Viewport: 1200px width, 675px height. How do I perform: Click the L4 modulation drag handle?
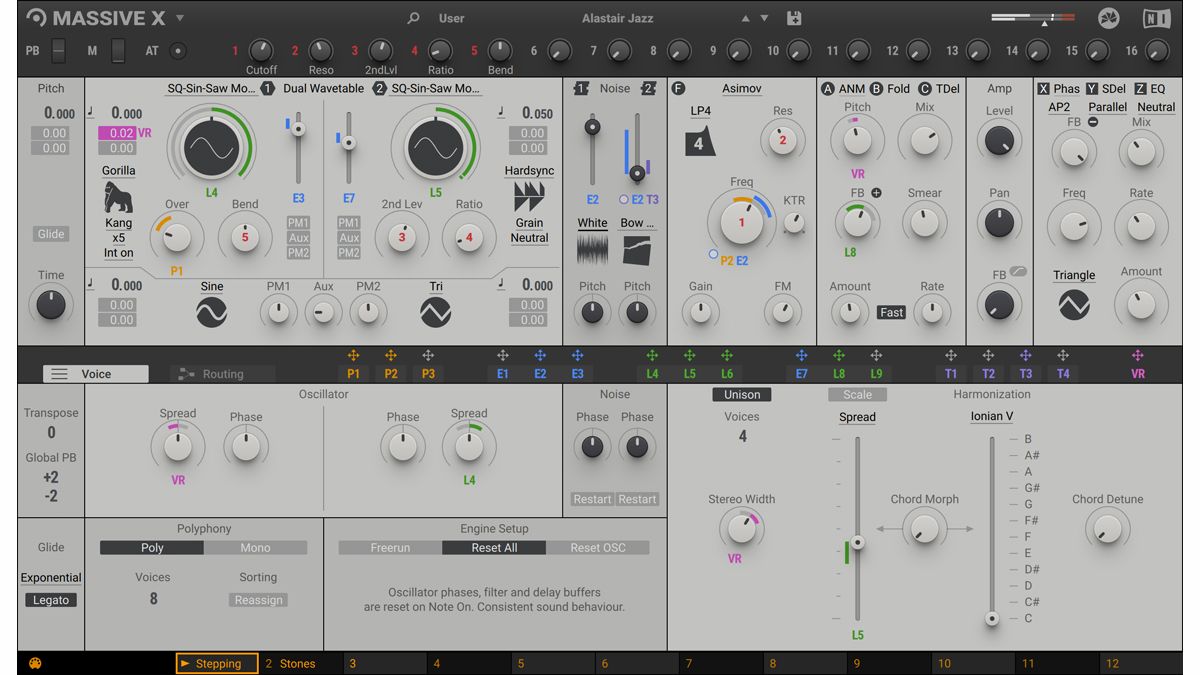[x=652, y=356]
